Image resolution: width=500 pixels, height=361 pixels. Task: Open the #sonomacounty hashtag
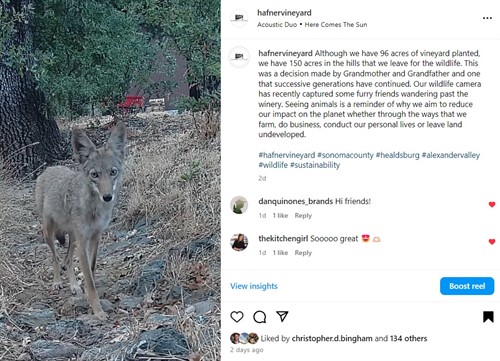click(345, 155)
